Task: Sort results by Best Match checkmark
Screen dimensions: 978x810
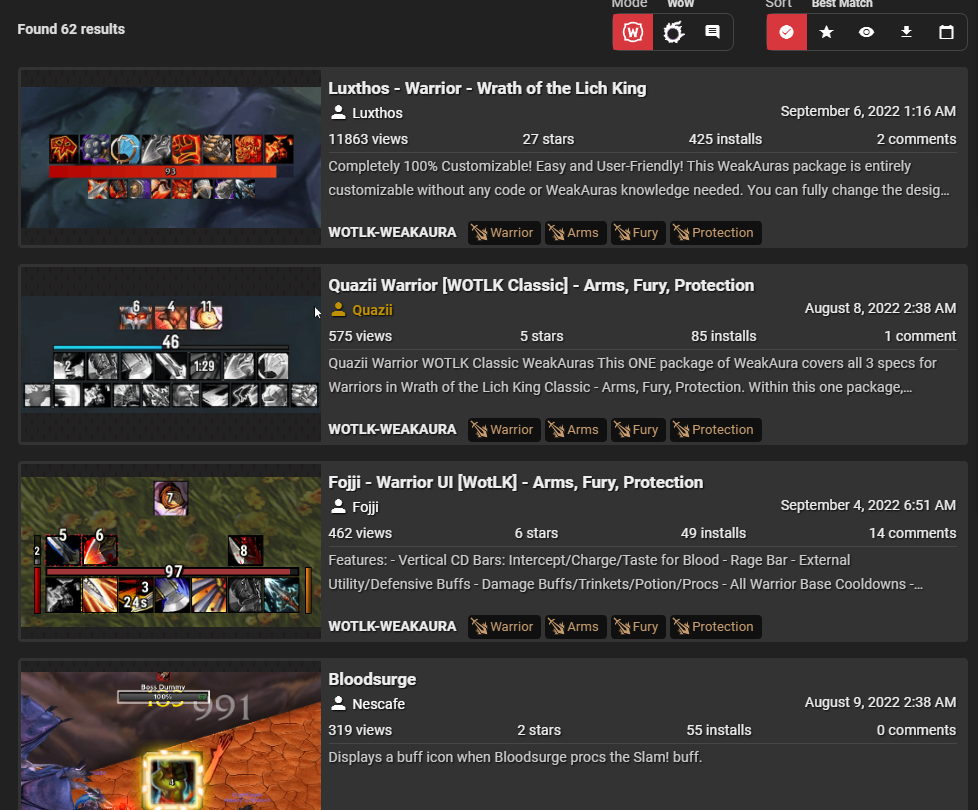Action: (x=787, y=32)
